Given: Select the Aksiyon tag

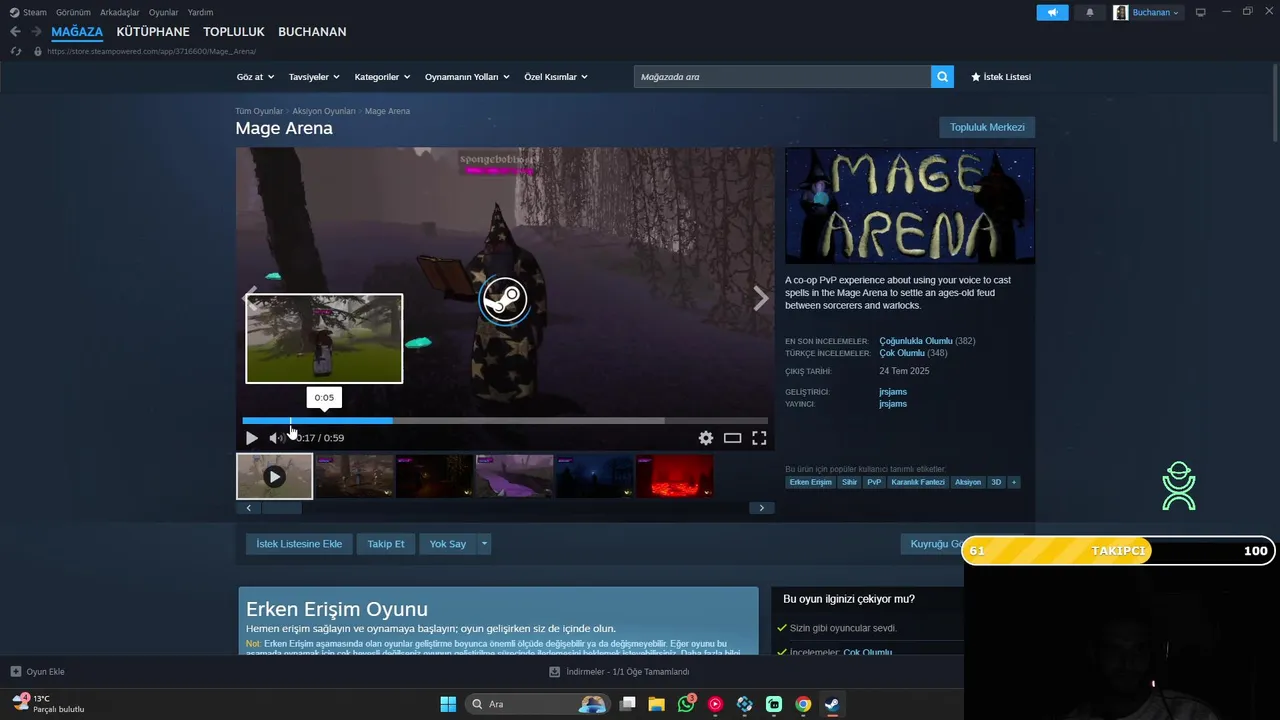Looking at the screenshot, I should tap(968, 482).
